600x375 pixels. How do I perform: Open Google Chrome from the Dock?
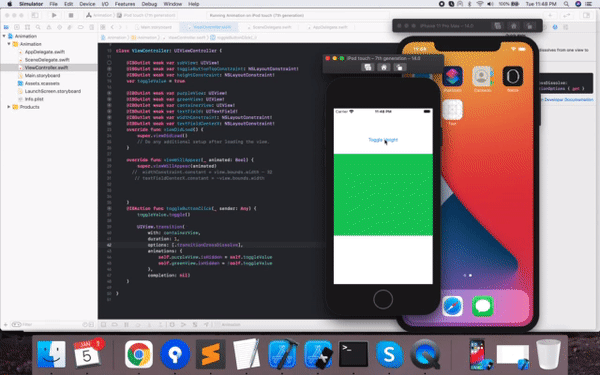tap(139, 354)
